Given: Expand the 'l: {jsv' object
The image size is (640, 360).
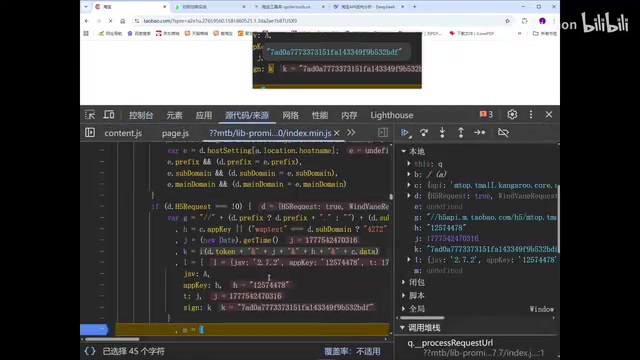Looking at the screenshot, I should point(409,260).
